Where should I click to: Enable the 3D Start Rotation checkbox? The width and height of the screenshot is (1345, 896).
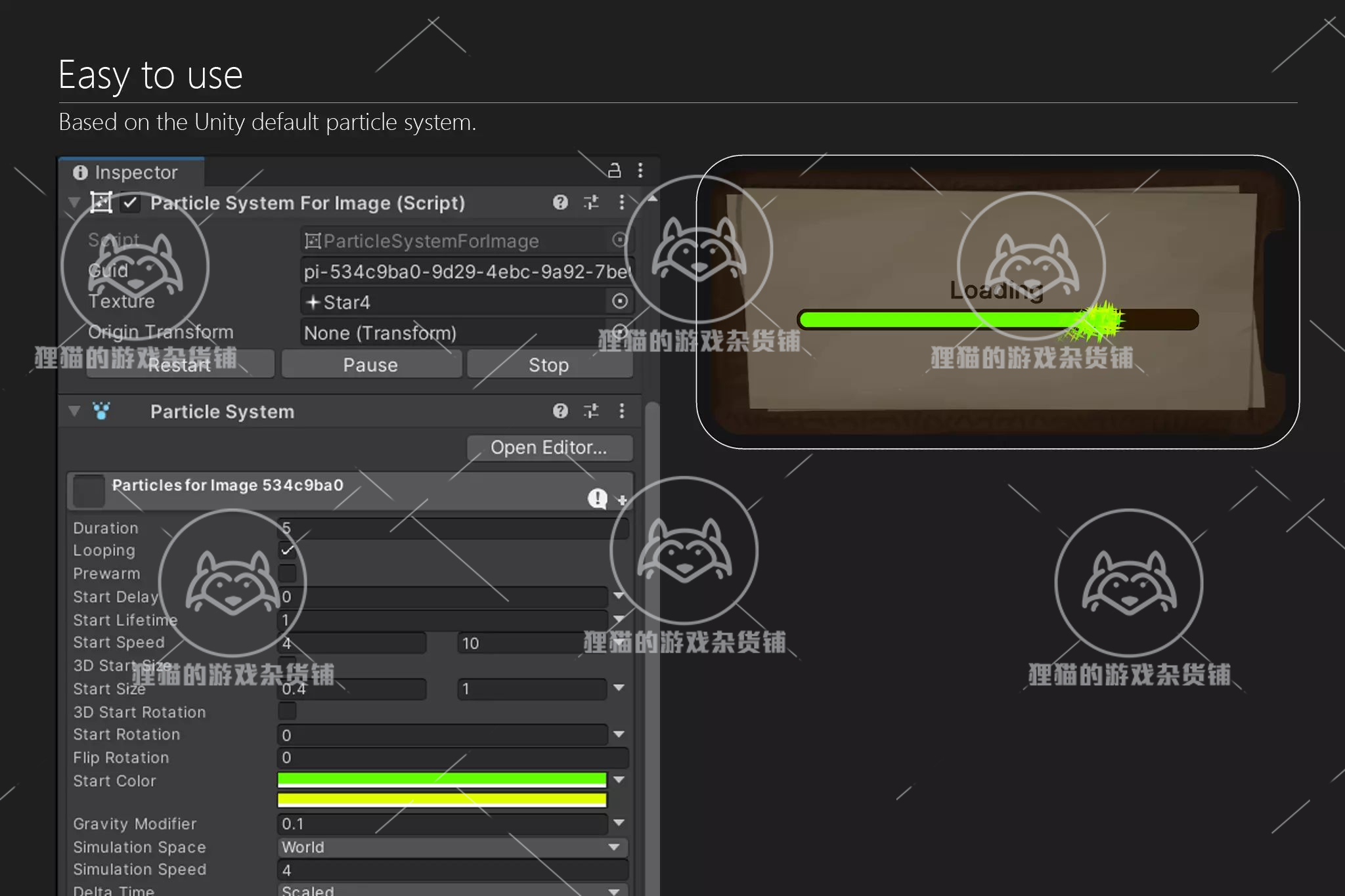287,711
